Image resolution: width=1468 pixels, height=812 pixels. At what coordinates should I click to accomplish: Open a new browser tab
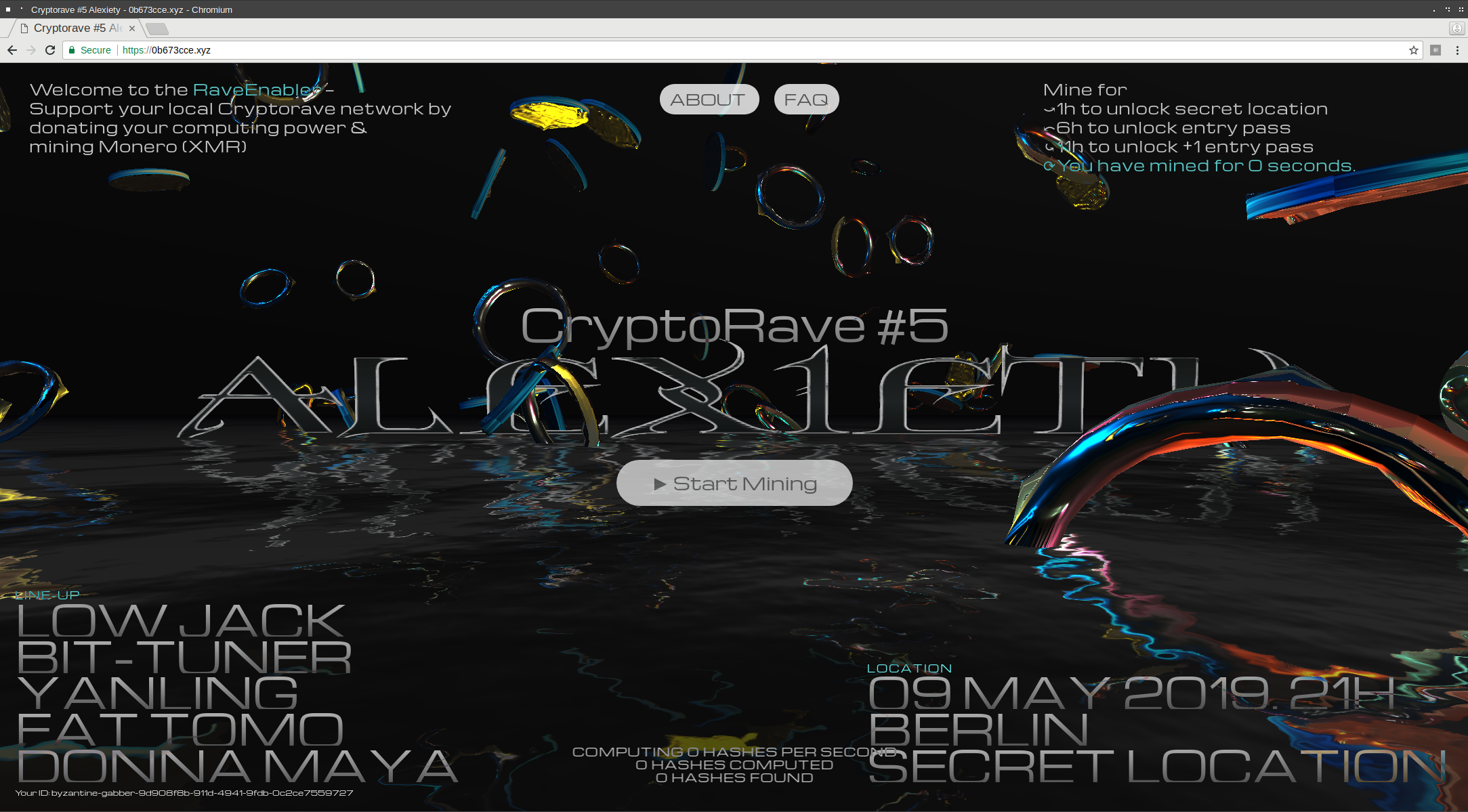tap(156, 28)
